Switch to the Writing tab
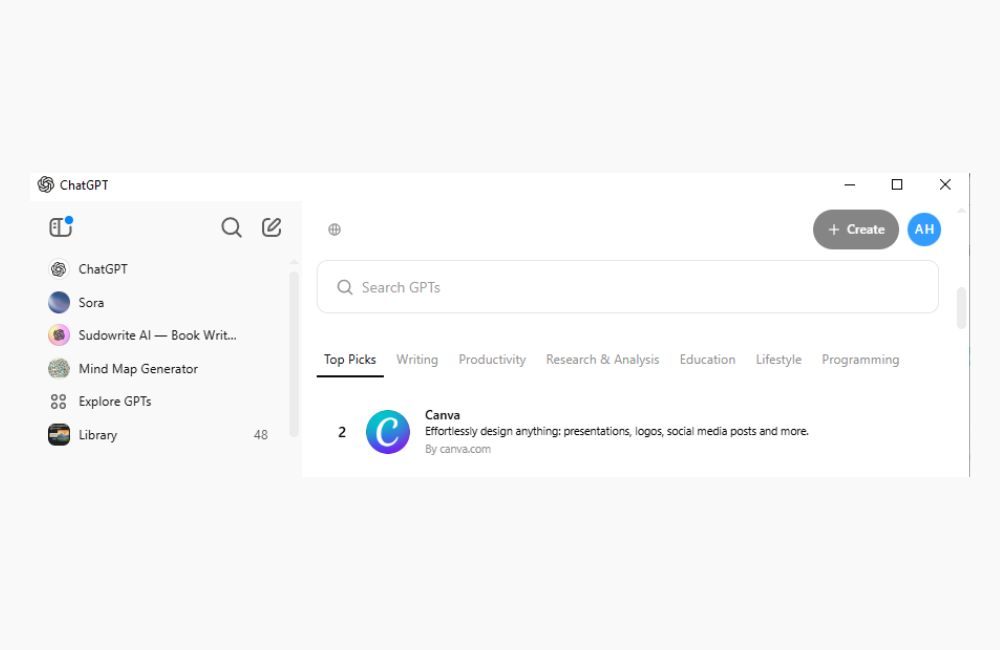The height and width of the screenshot is (650, 1000). click(417, 360)
